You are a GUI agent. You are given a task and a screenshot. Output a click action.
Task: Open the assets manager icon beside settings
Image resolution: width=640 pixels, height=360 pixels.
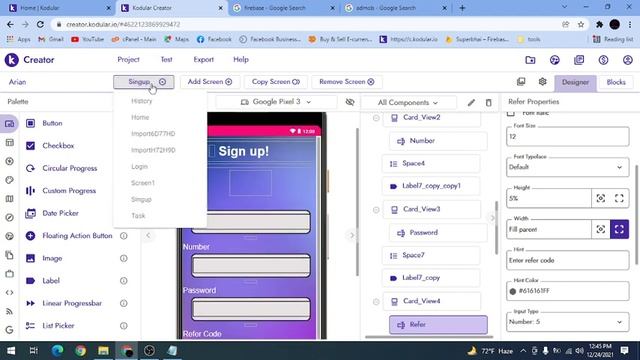[521, 82]
